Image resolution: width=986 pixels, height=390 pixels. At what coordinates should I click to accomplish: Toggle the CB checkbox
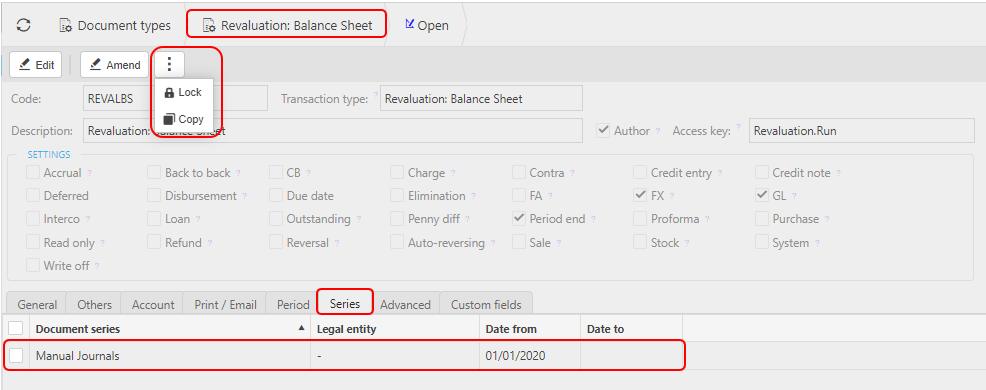pos(276,172)
